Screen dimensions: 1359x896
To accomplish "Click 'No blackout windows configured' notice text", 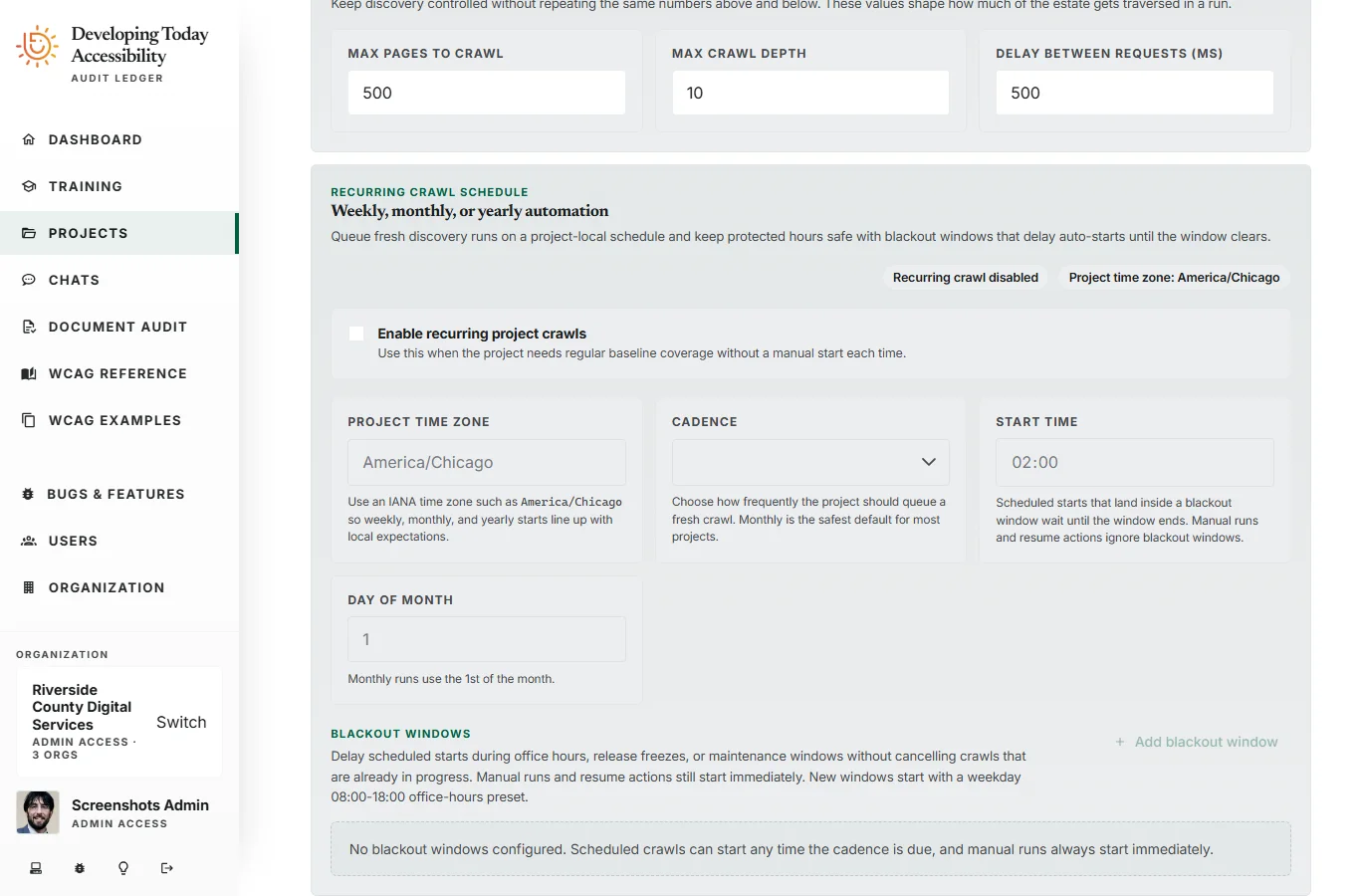I will point(782,849).
